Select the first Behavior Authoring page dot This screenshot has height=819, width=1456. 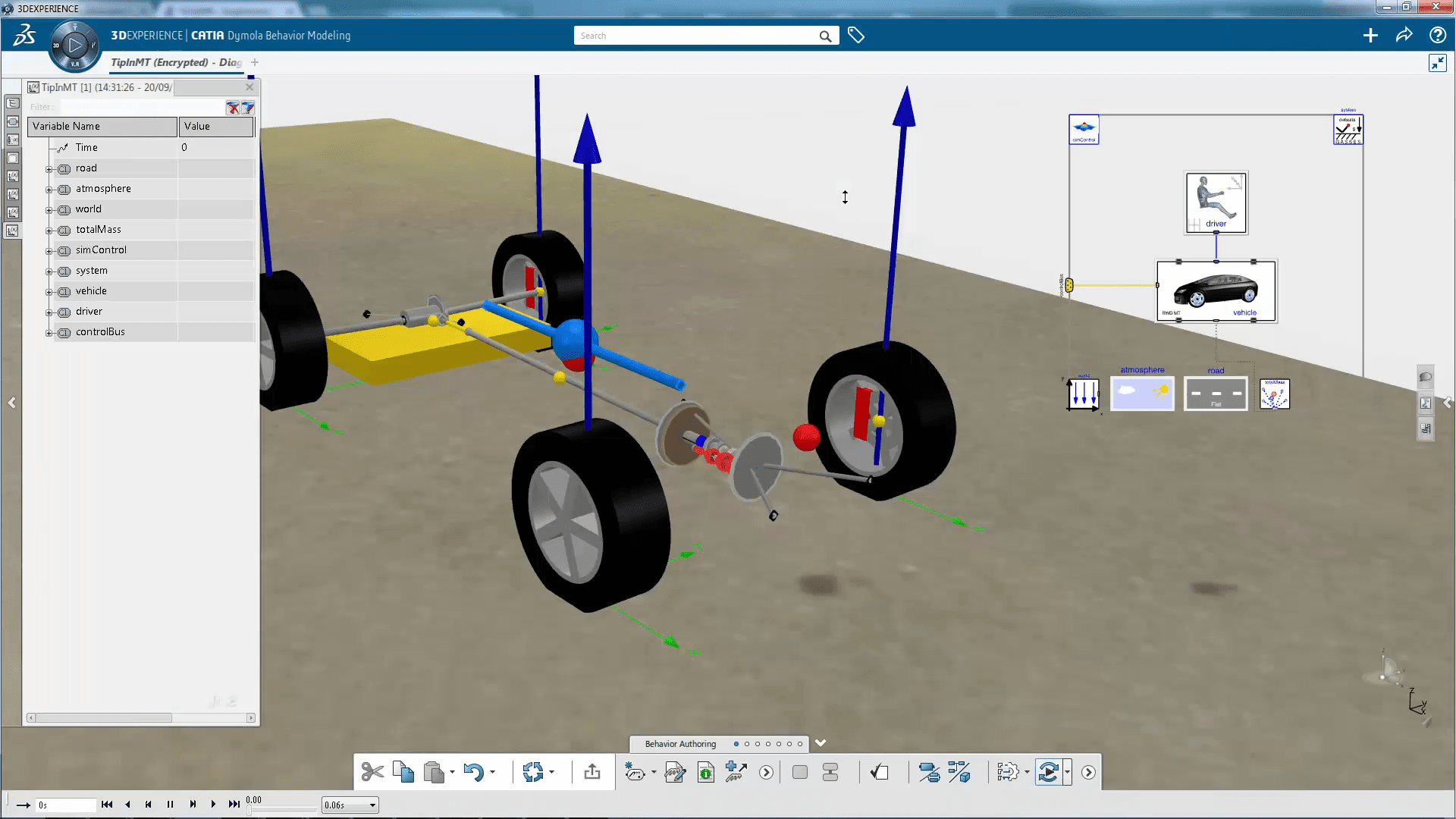tap(736, 744)
